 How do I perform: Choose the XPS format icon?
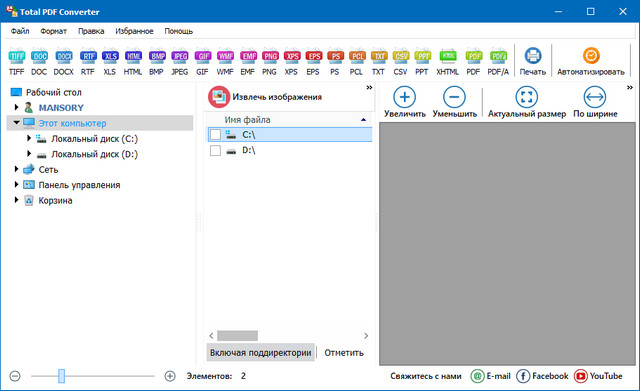click(292, 56)
